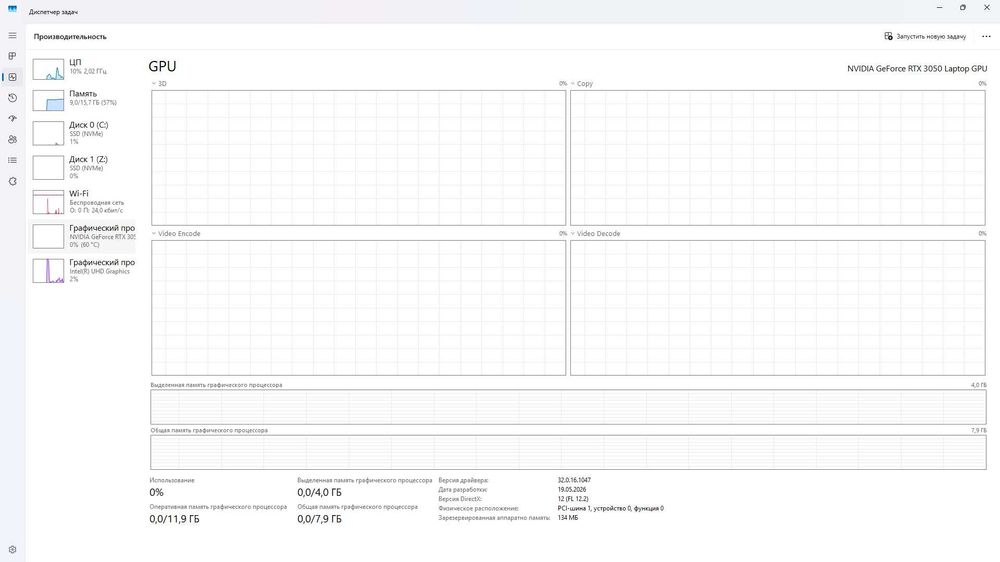Open the Services page icon
This screenshot has height=562, width=1000.
12,182
